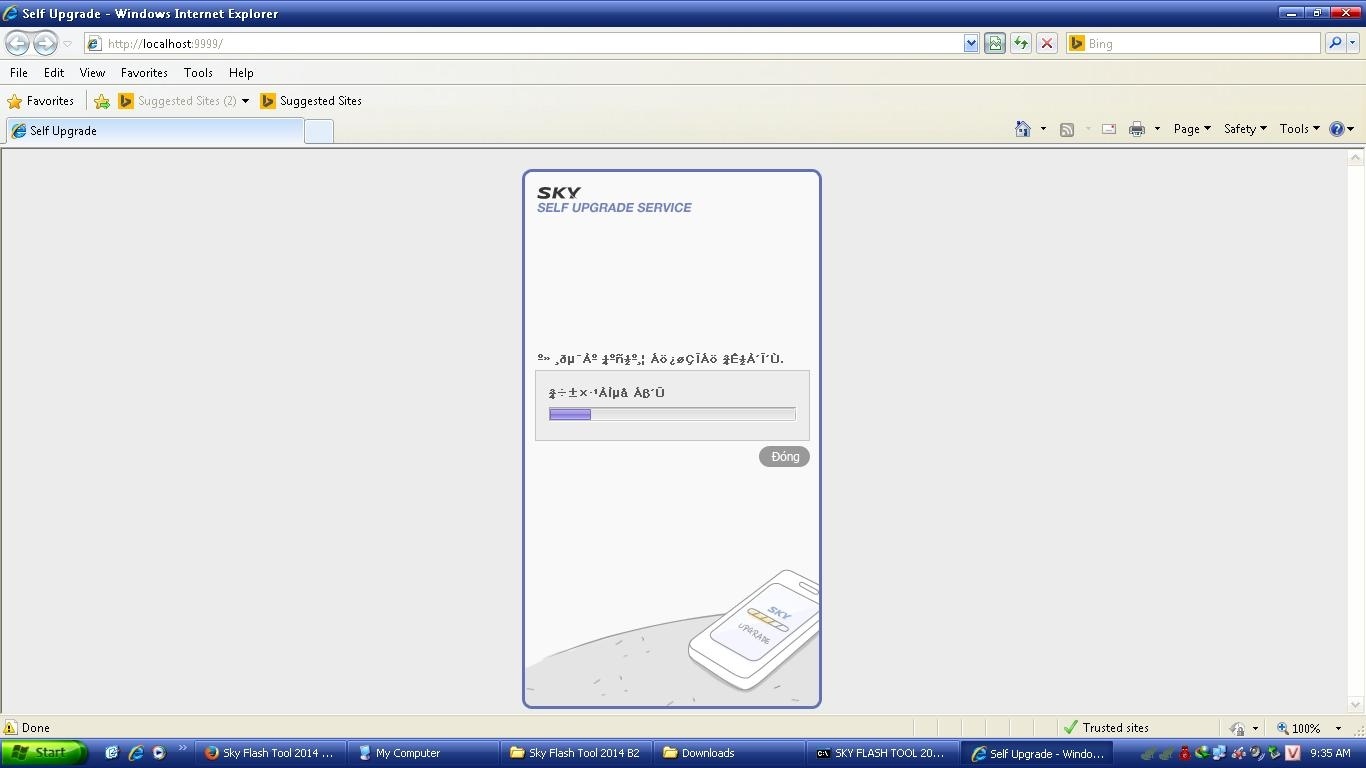1366x768 pixels.
Task: Add current page to Favorites bar
Action: point(102,101)
